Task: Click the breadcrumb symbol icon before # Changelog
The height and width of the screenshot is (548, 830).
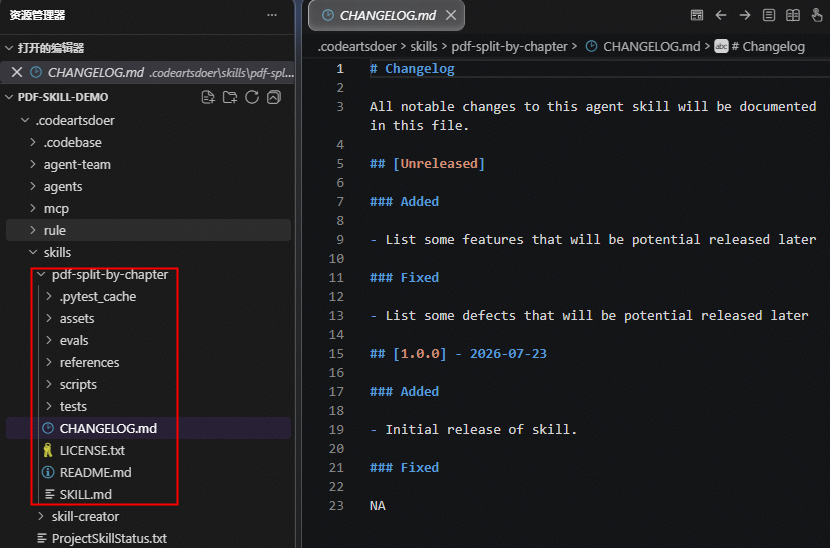Action: pos(721,47)
